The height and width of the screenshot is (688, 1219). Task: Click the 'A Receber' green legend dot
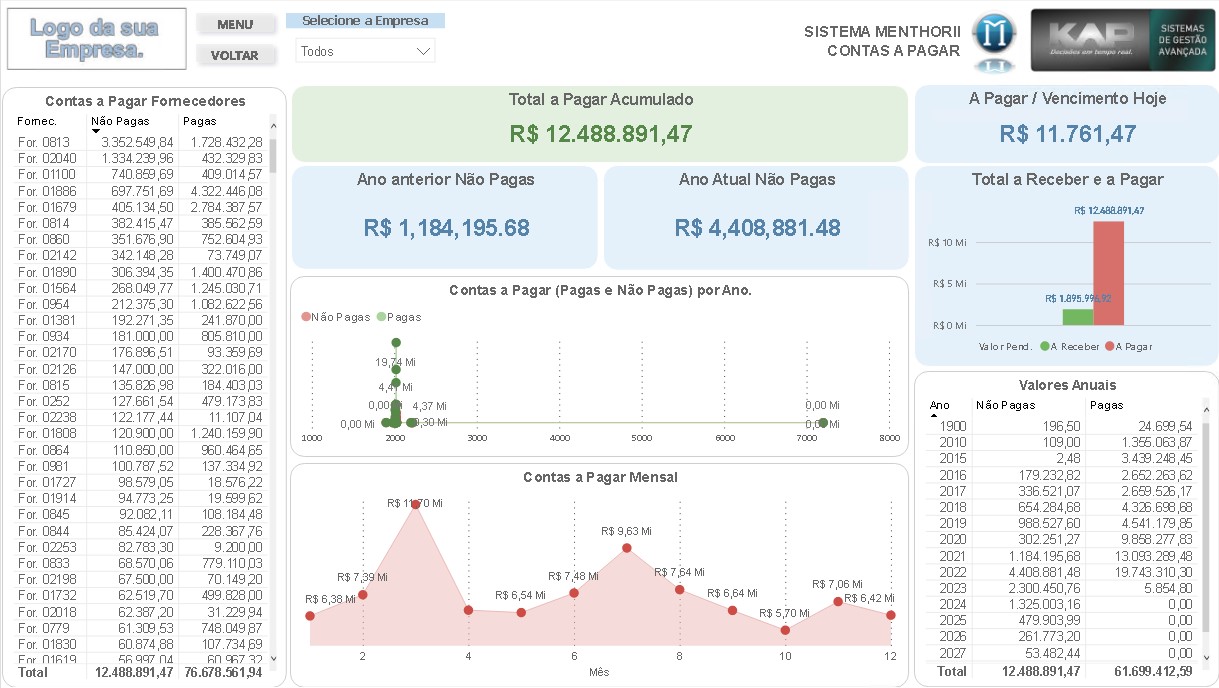[x=1045, y=346]
